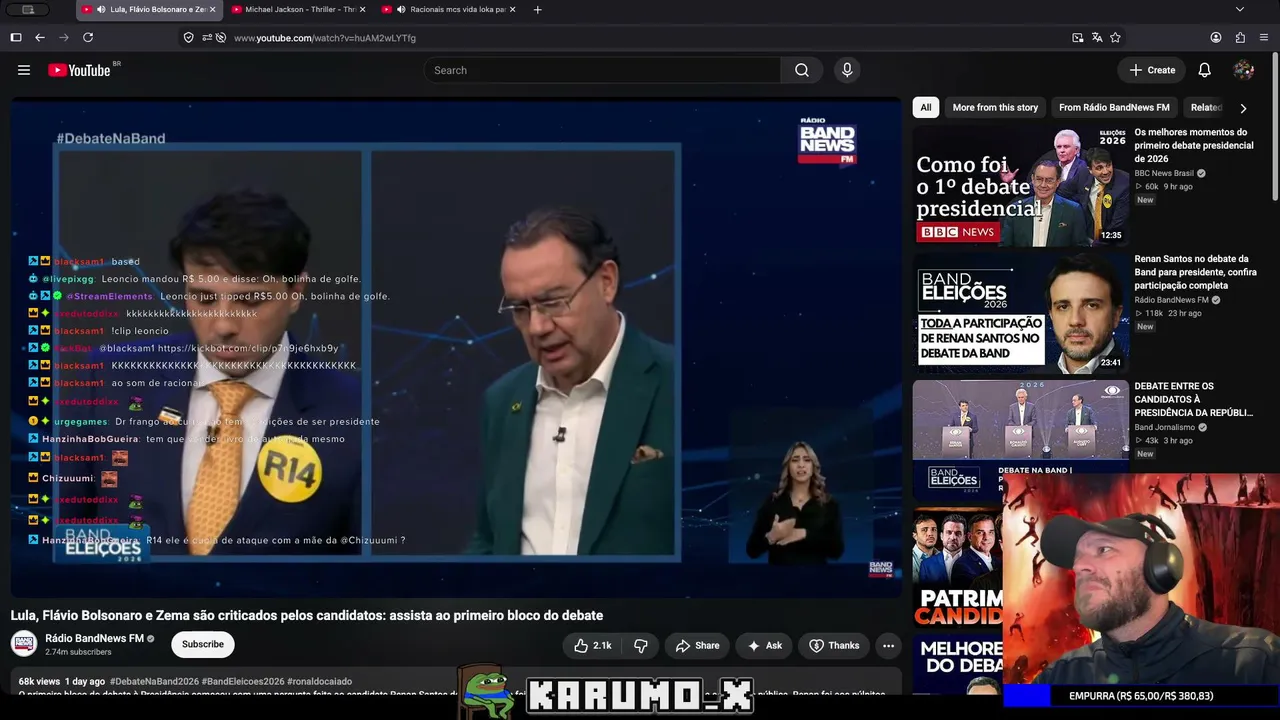Screen dimensions: 1280x720
Task: Click the '68k views' text
Action: pos(40,681)
